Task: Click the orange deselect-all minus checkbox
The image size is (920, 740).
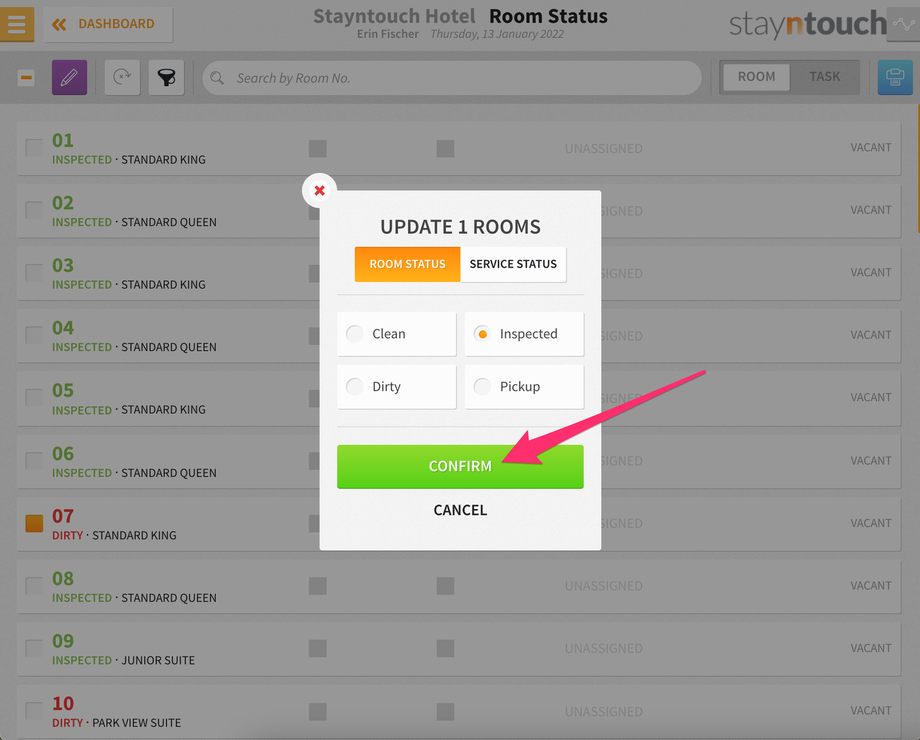Action: coord(26,77)
